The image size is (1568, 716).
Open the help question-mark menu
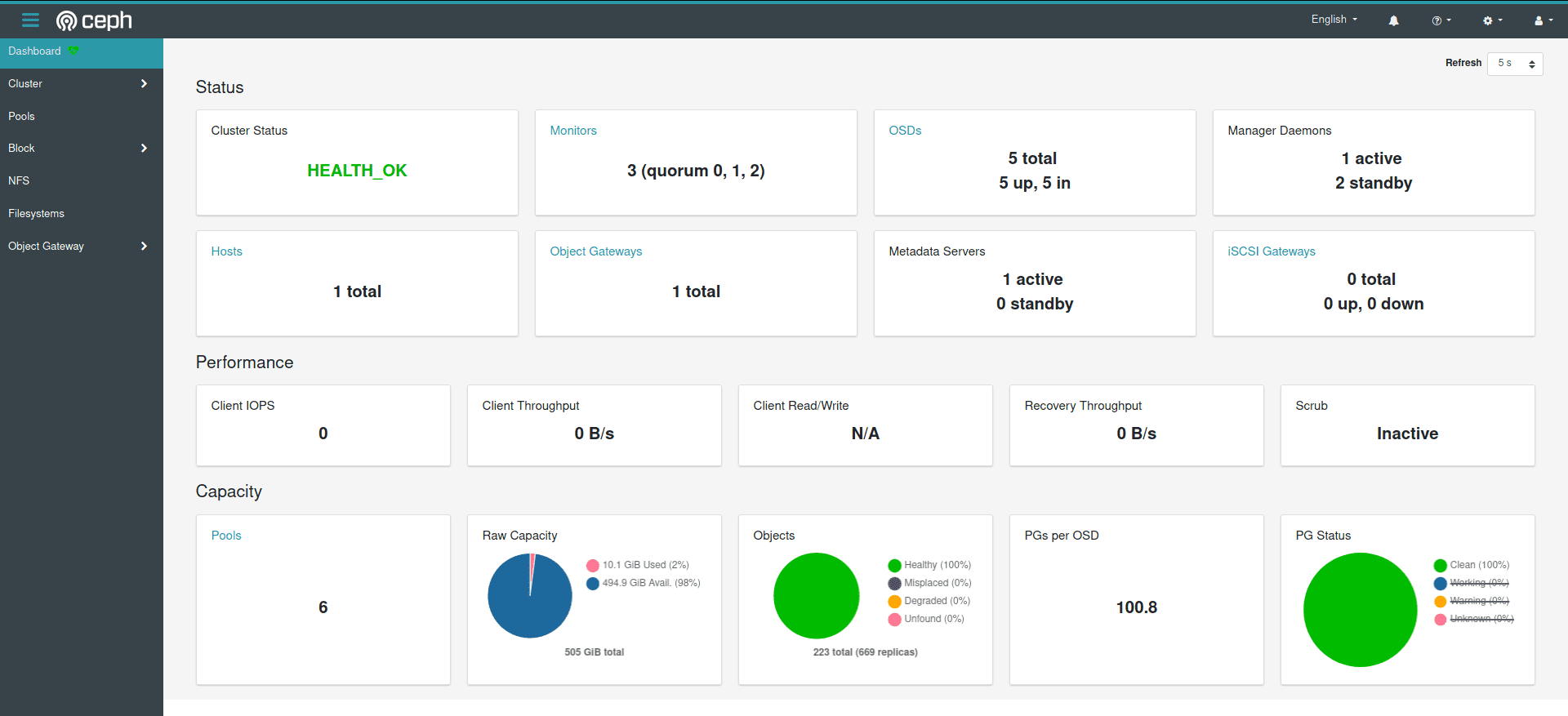1441,20
